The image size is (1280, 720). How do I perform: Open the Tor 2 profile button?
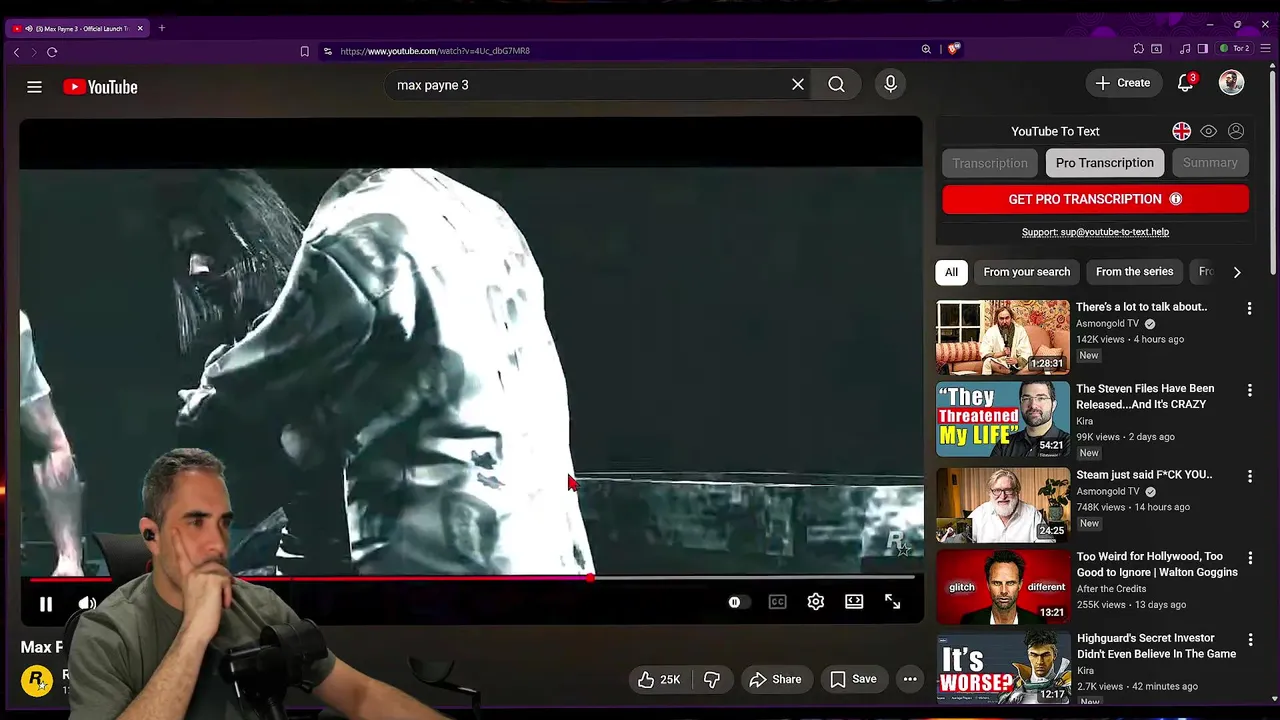pyautogui.click(x=1235, y=49)
